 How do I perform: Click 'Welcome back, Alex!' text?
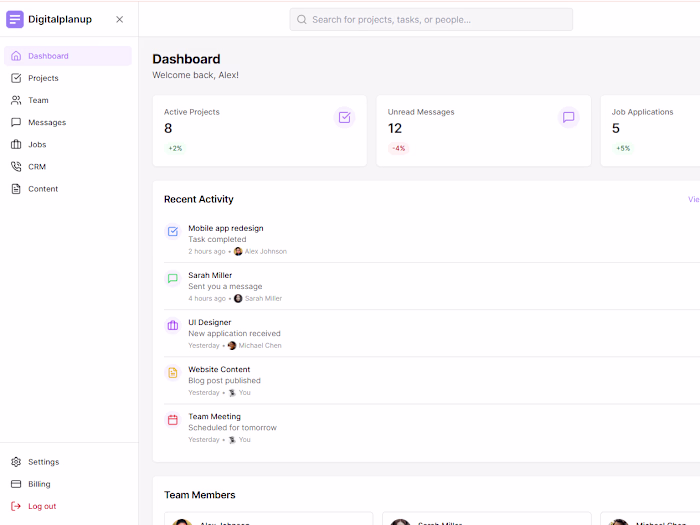[196, 75]
